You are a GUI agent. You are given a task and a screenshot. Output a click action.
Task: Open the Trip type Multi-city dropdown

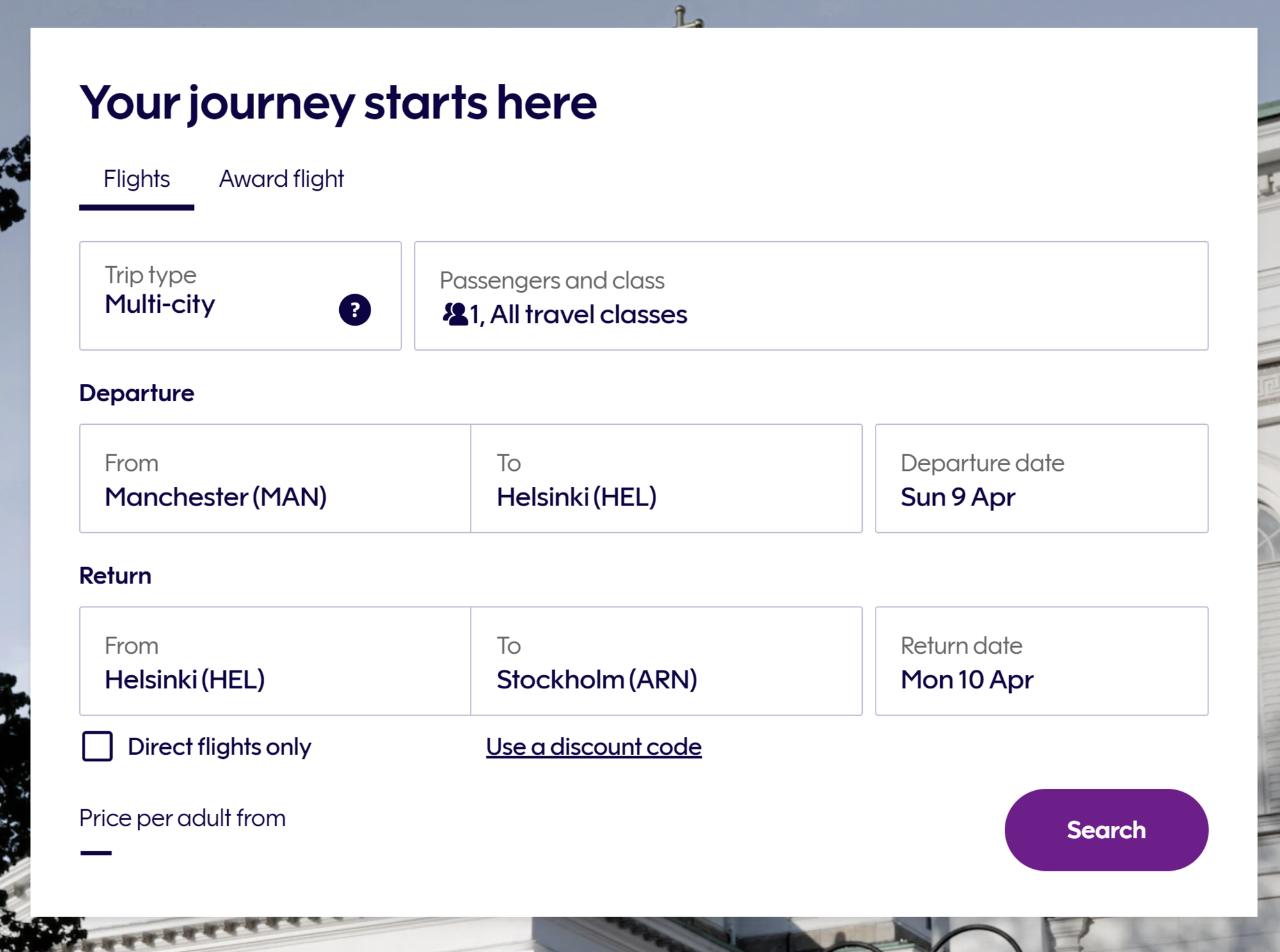tap(218, 296)
